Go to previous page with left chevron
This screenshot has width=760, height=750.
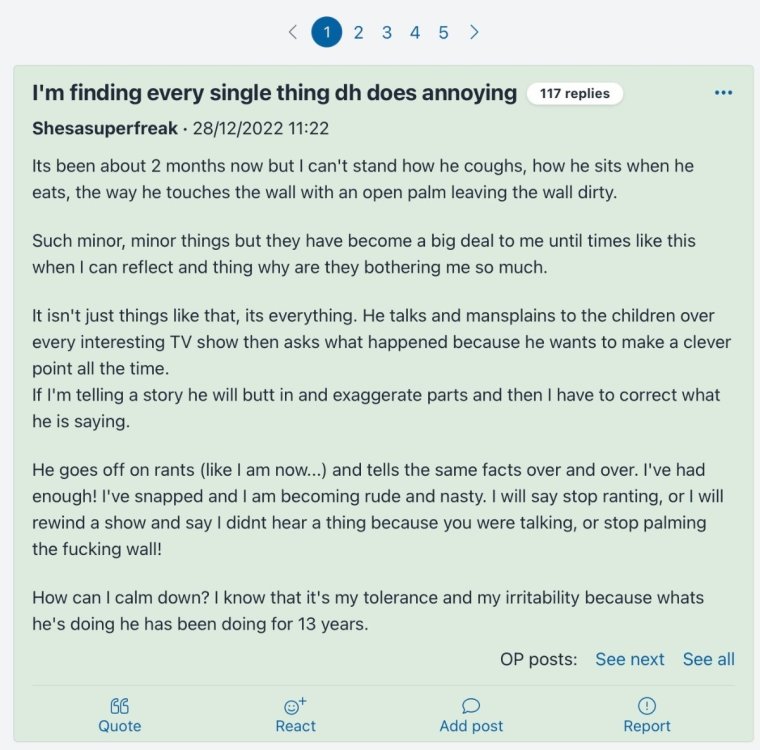click(x=293, y=32)
